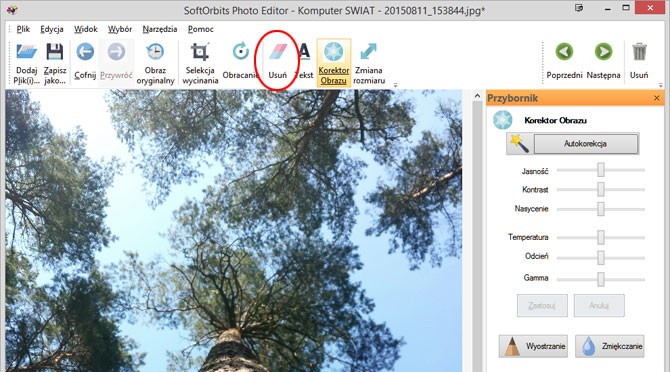Click the Autokorekcja button
The width and height of the screenshot is (670, 372).
click(x=585, y=144)
